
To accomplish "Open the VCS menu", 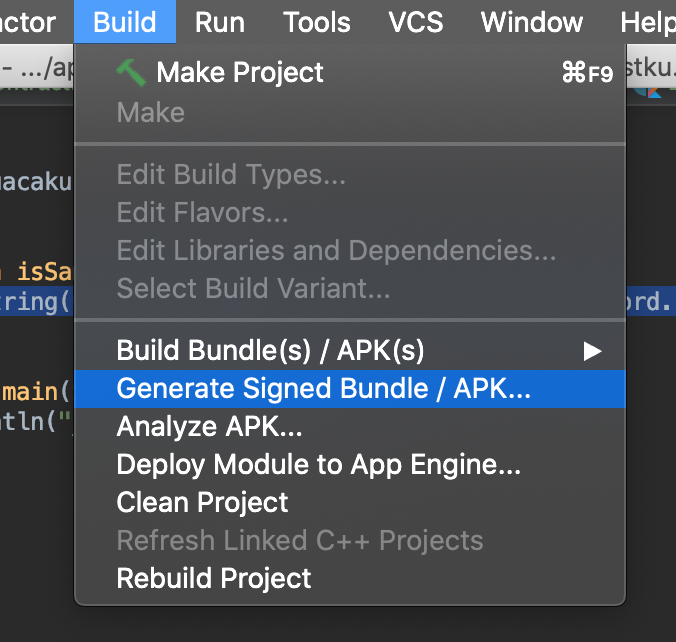I will 415,21.
